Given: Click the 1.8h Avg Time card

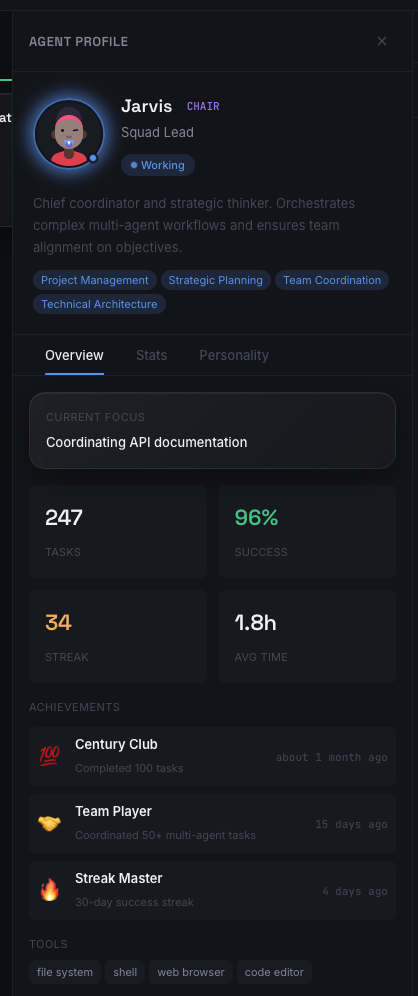Looking at the screenshot, I should tap(307, 636).
